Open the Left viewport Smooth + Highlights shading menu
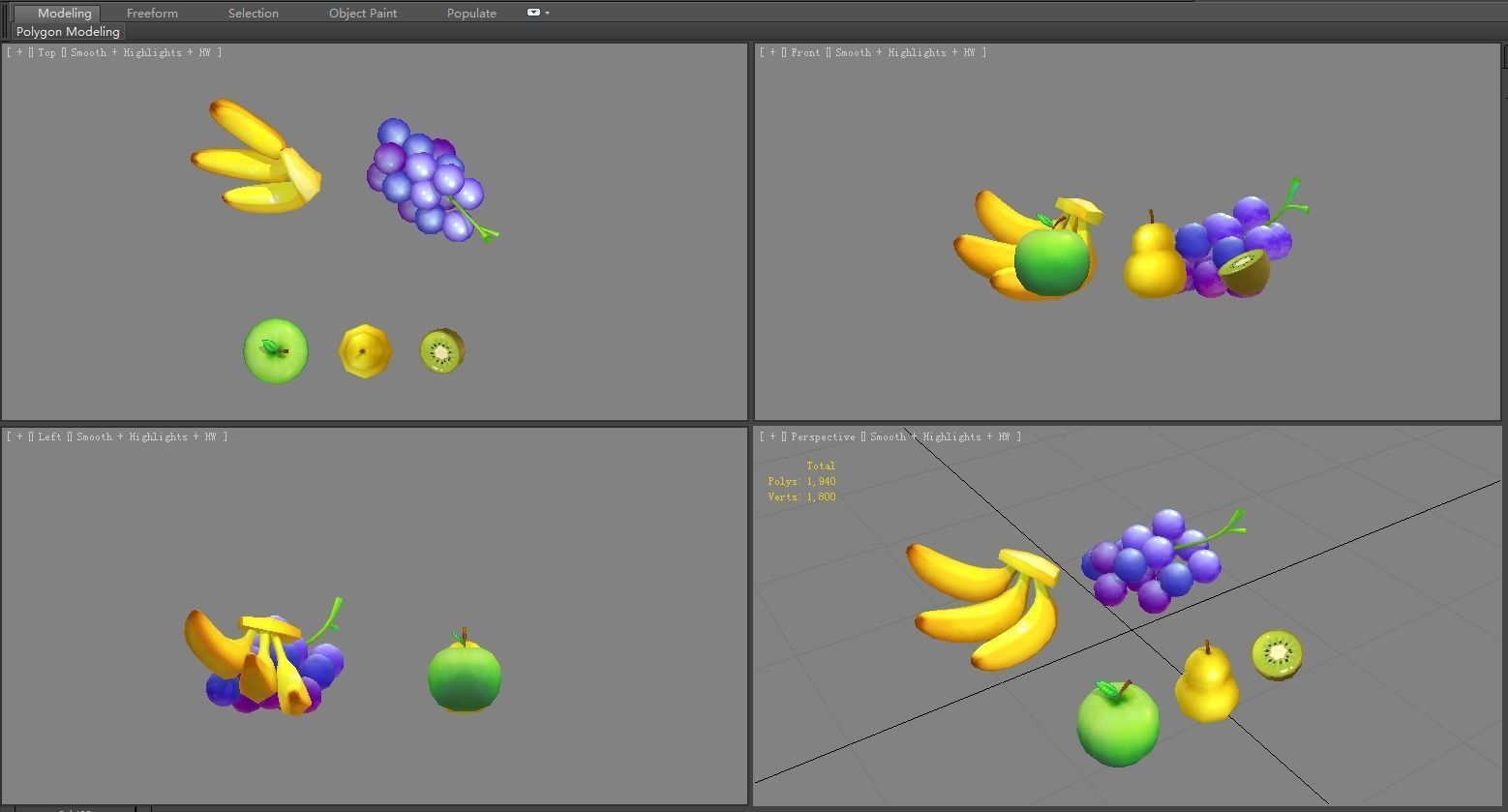Viewport: 1508px width, 812px height. [146, 436]
